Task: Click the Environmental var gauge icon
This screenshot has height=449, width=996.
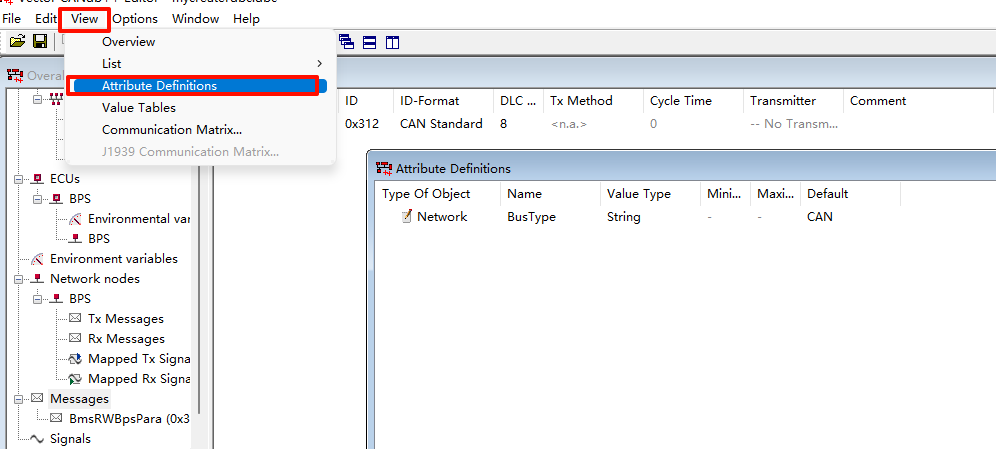Action: tap(76, 219)
